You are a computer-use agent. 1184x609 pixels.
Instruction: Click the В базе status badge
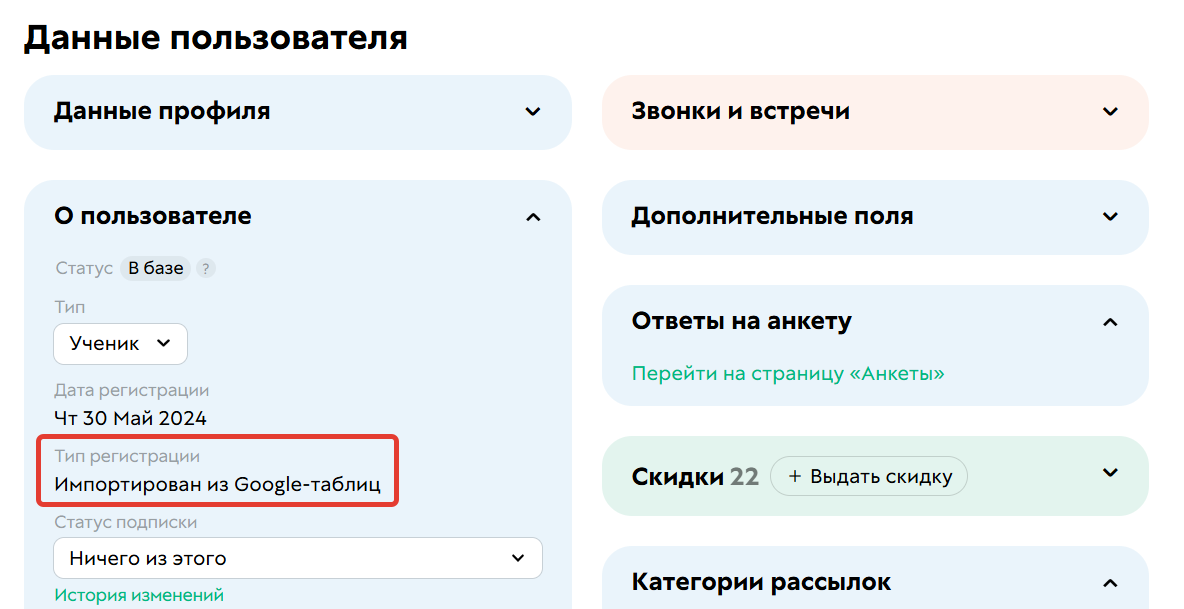[x=157, y=268]
